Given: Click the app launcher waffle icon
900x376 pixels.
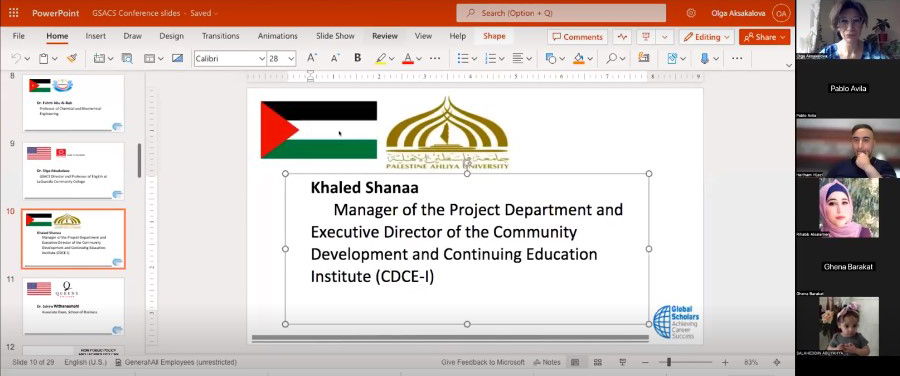Looking at the screenshot, I should pyautogui.click(x=14, y=13).
